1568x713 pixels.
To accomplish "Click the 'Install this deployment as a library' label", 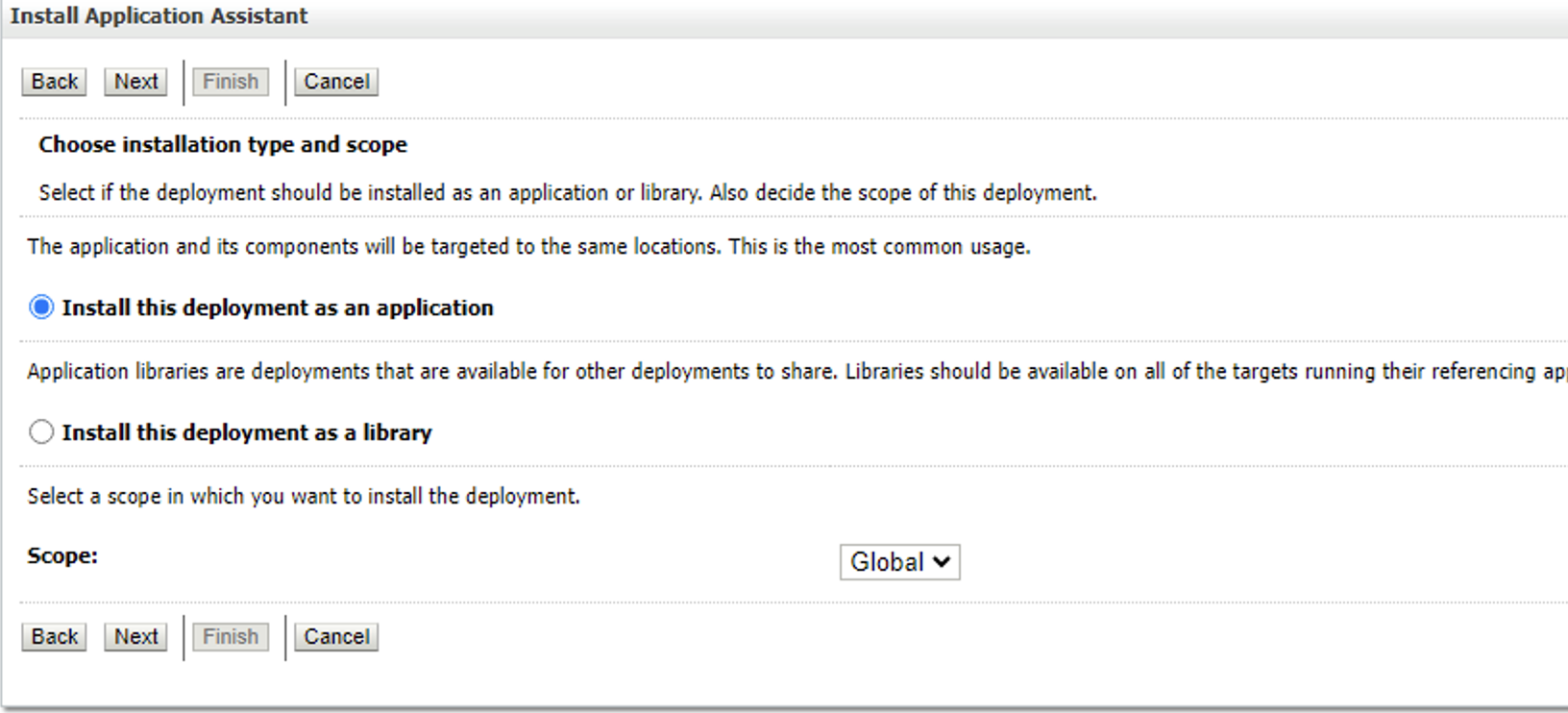I will (x=247, y=432).
